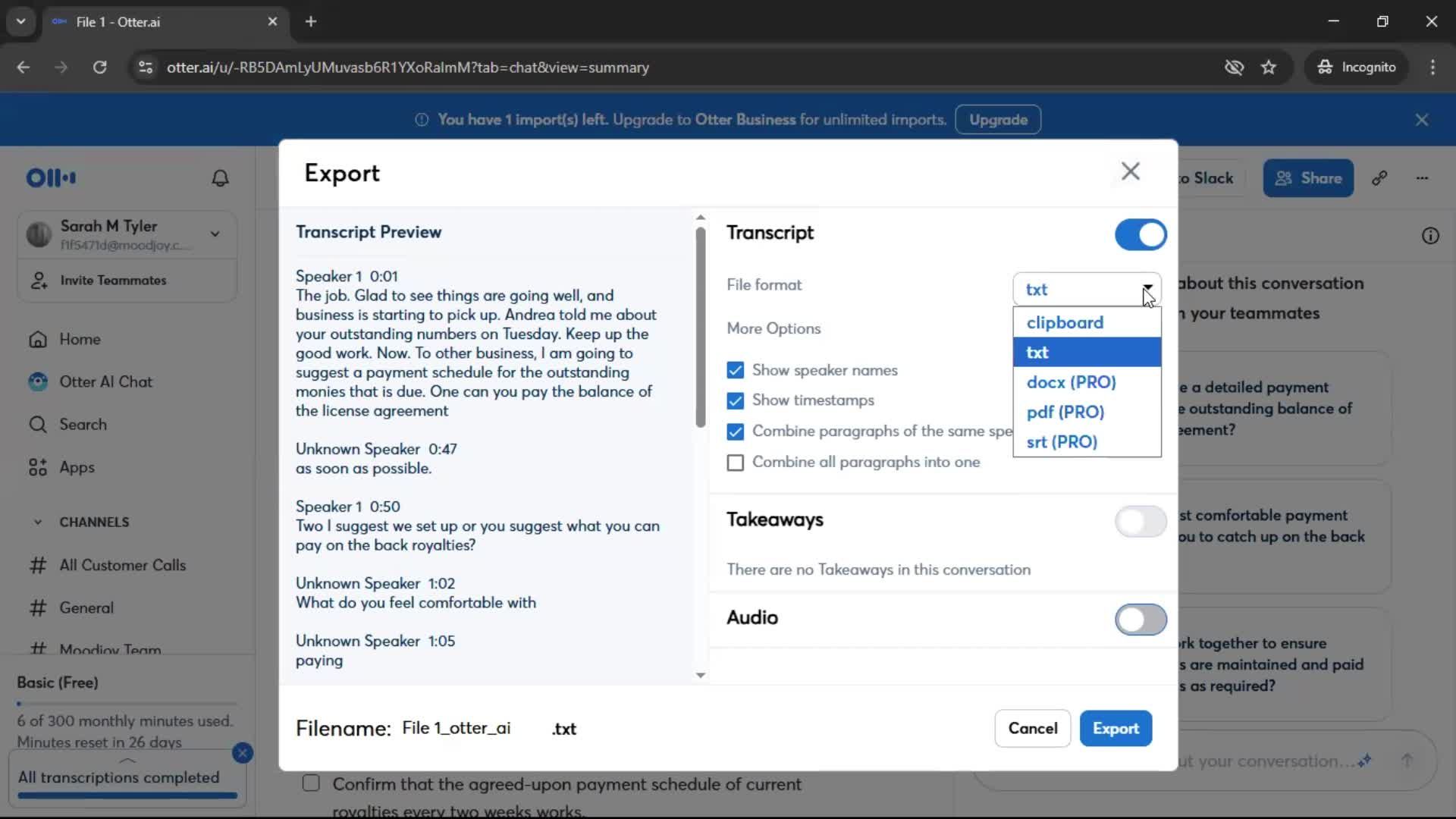Screen dimensions: 1456x819
Task: Click the transcription progress bar
Action: pos(127,795)
